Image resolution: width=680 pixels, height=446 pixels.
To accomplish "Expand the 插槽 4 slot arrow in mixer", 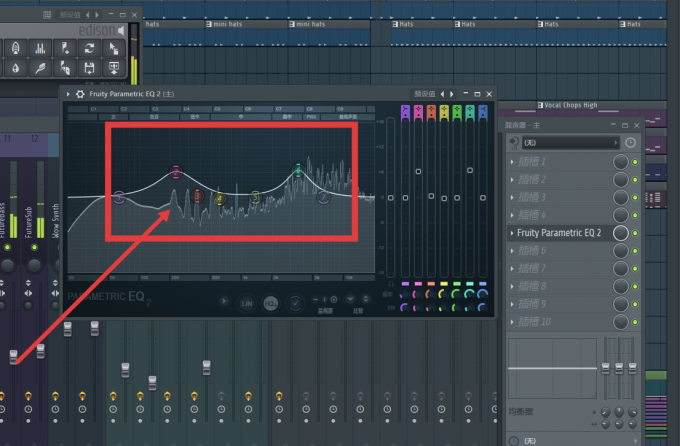I will coord(512,215).
